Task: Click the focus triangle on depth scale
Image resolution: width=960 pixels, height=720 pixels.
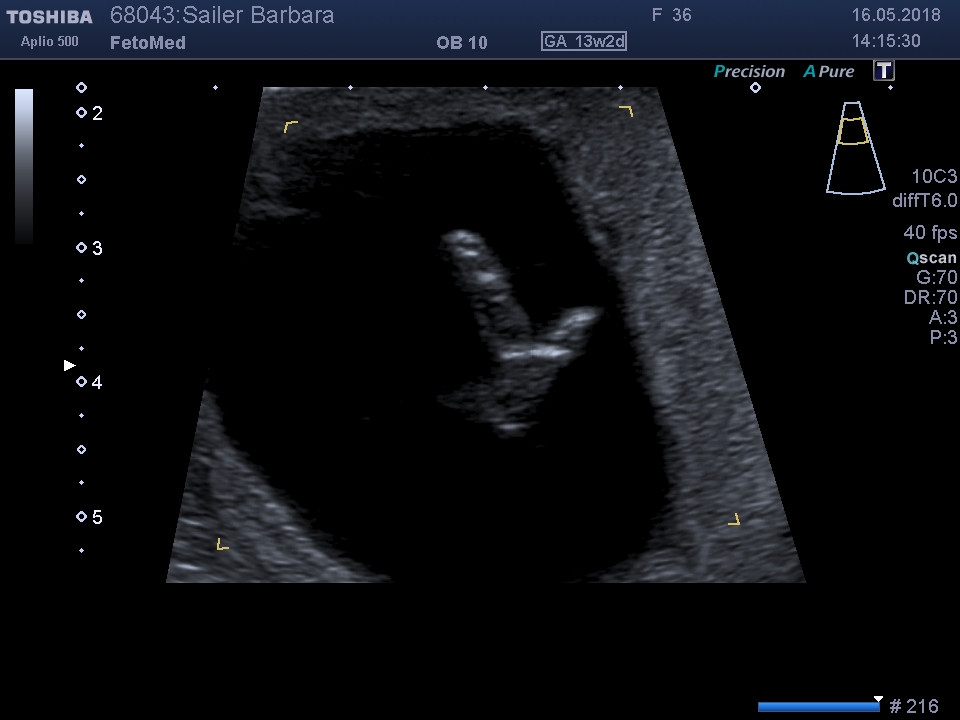Action: point(69,366)
